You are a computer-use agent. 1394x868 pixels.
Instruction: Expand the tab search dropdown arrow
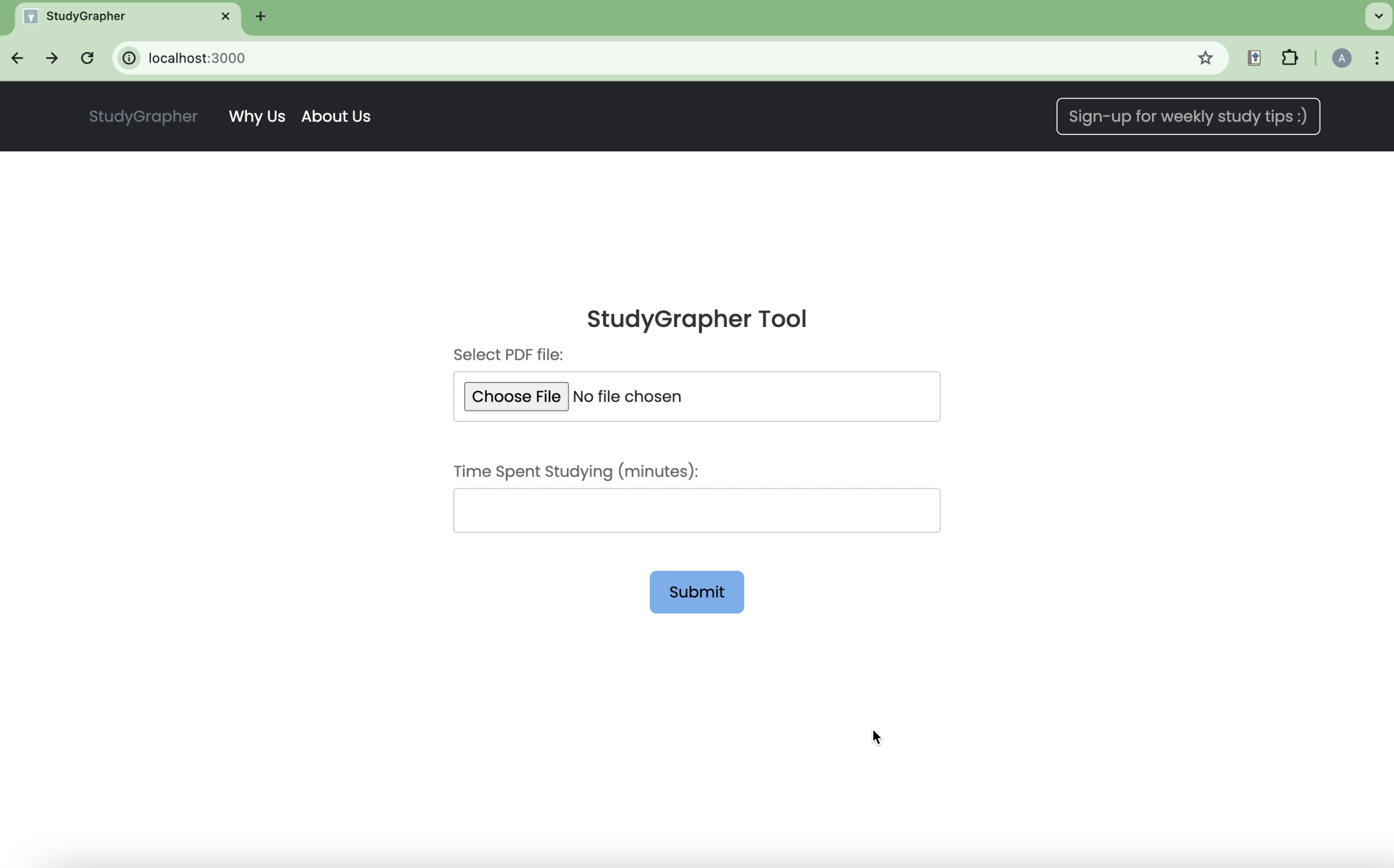[x=1378, y=16]
